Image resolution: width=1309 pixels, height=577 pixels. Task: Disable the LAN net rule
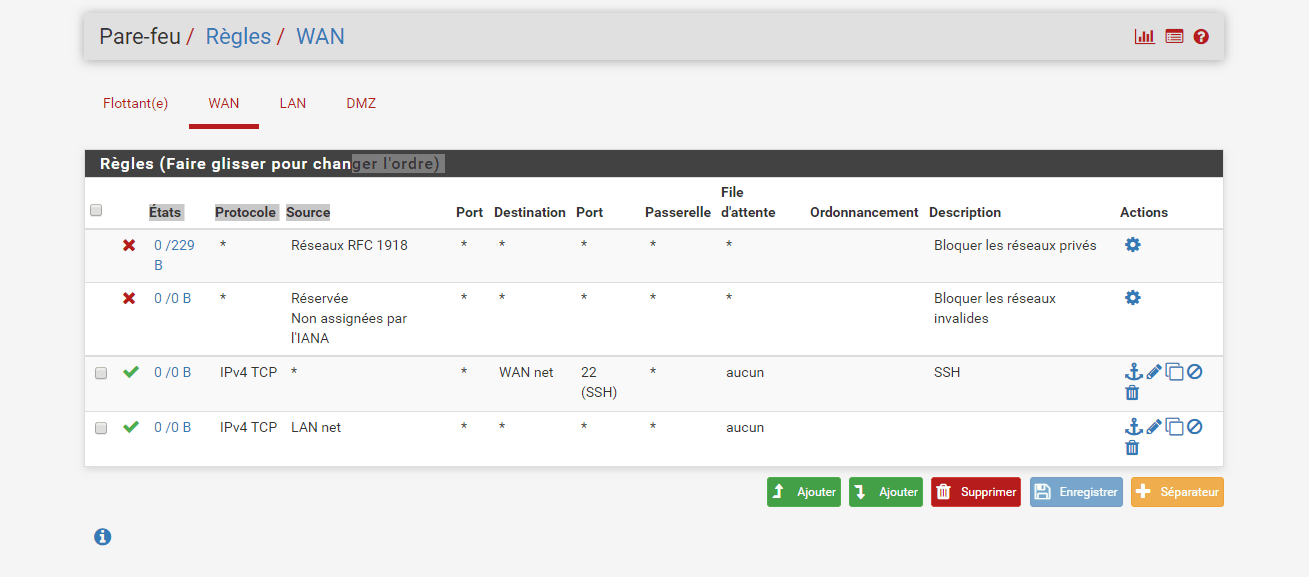coord(1194,427)
